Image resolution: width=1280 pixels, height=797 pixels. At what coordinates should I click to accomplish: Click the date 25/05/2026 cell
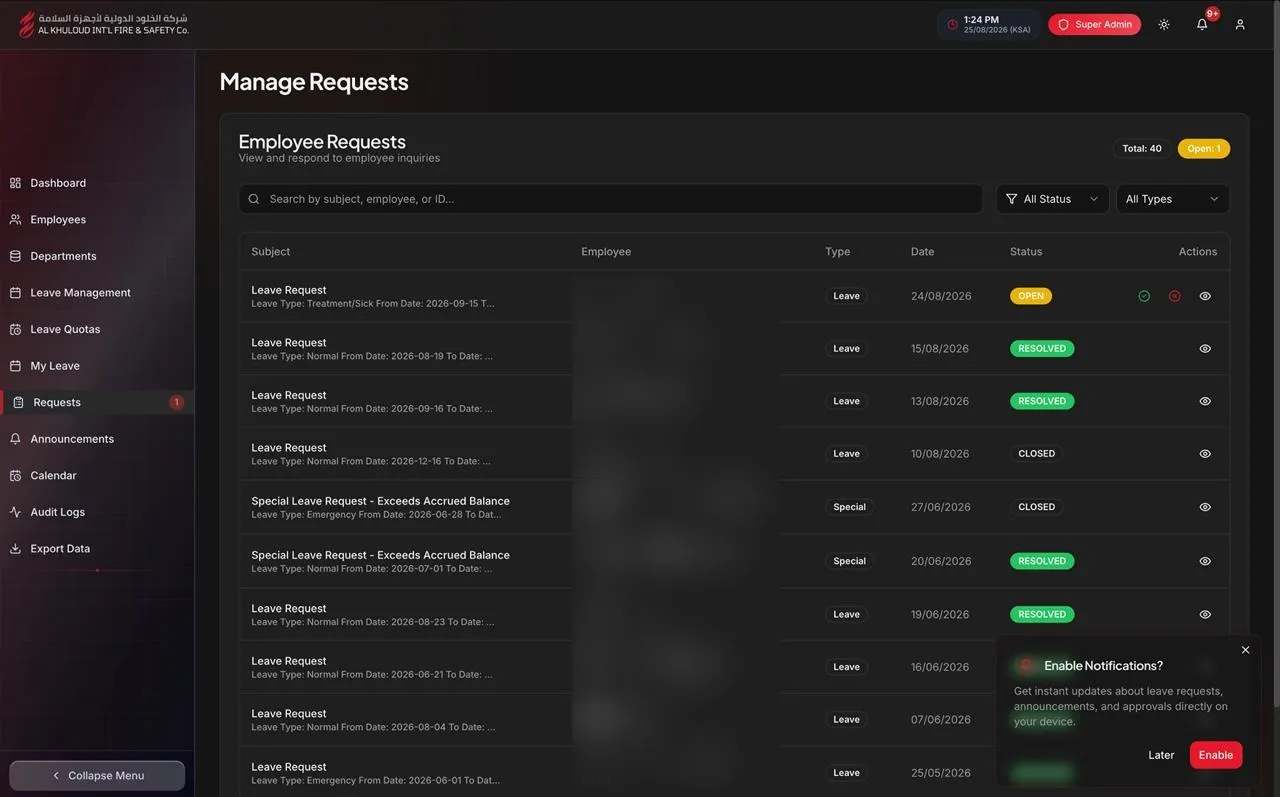click(941, 773)
